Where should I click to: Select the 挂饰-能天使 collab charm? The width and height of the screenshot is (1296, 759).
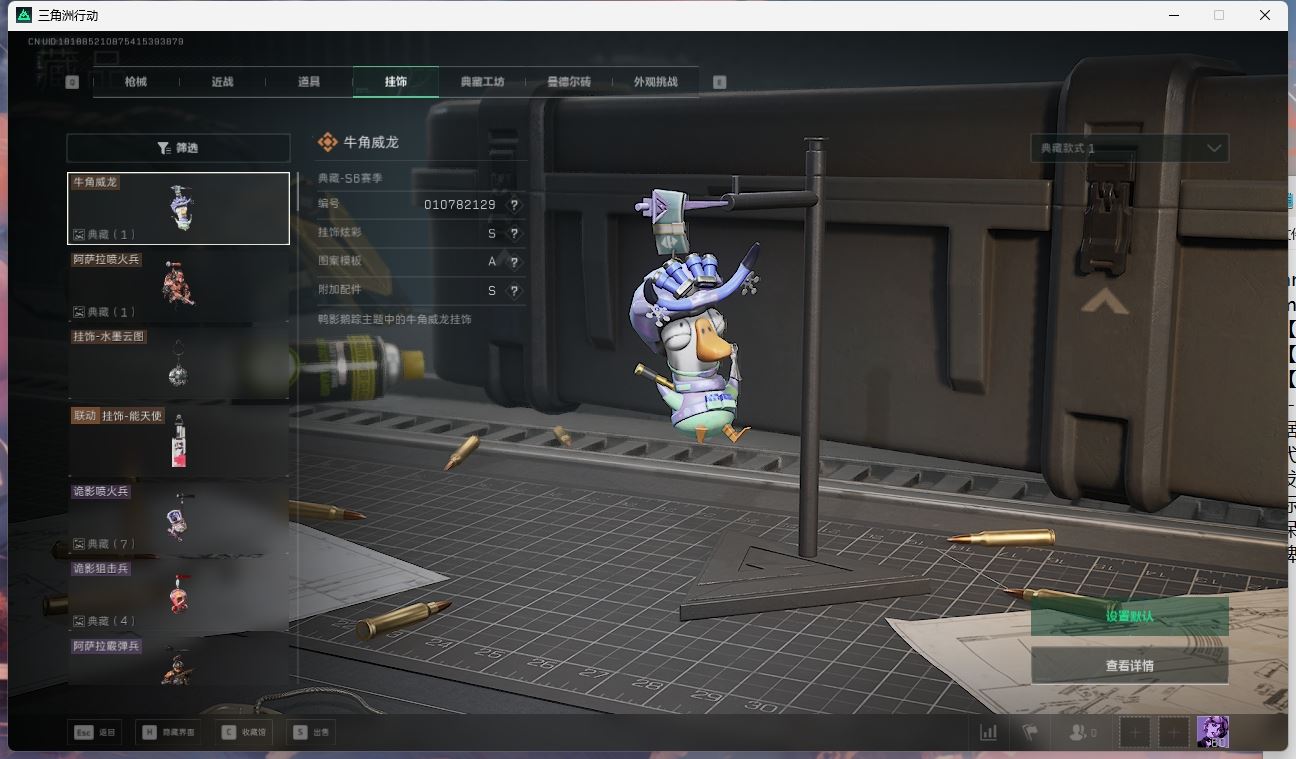(178, 441)
